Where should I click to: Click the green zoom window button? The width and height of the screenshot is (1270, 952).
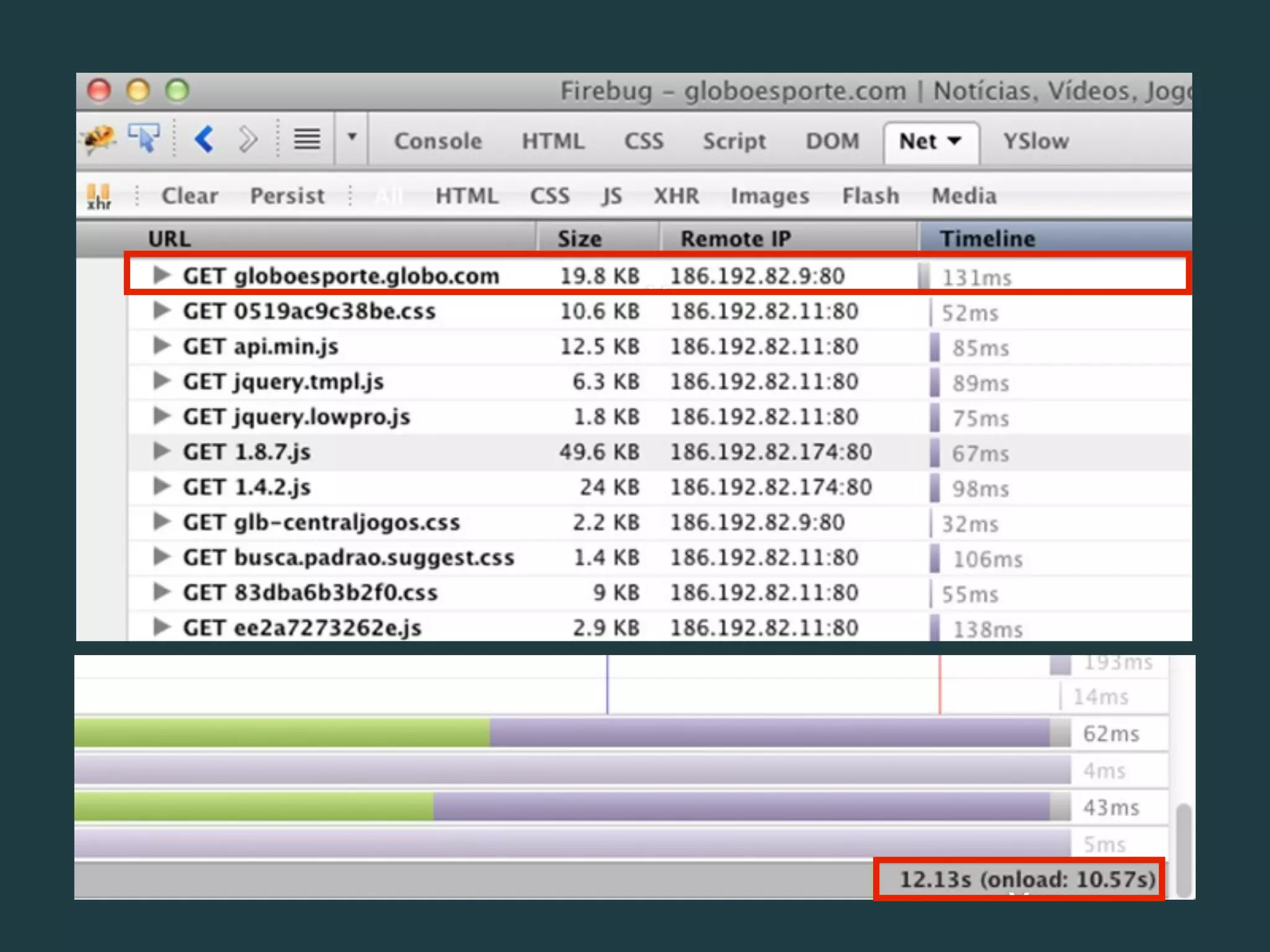click(177, 91)
